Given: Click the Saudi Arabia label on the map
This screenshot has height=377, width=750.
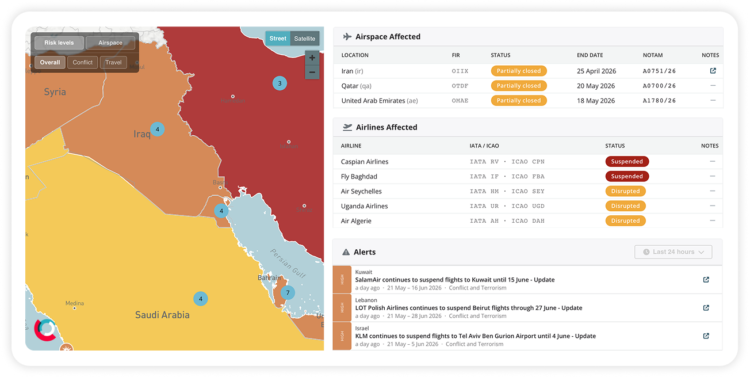Looking at the screenshot, I should click(x=162, y=315).
